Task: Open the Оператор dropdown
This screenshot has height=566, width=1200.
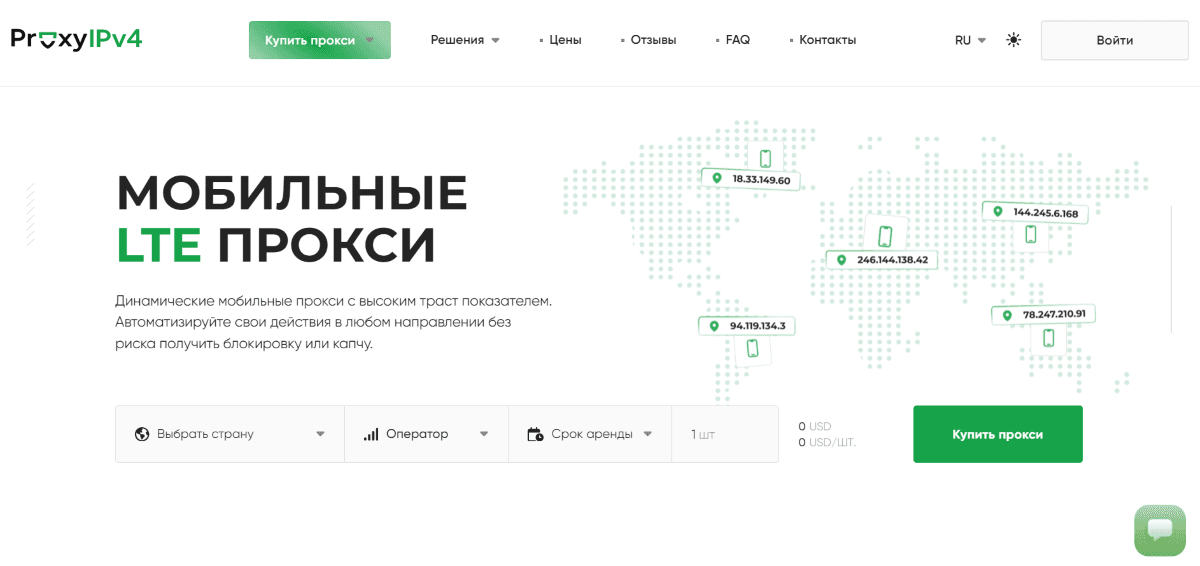Action: (x=426, y=434)
